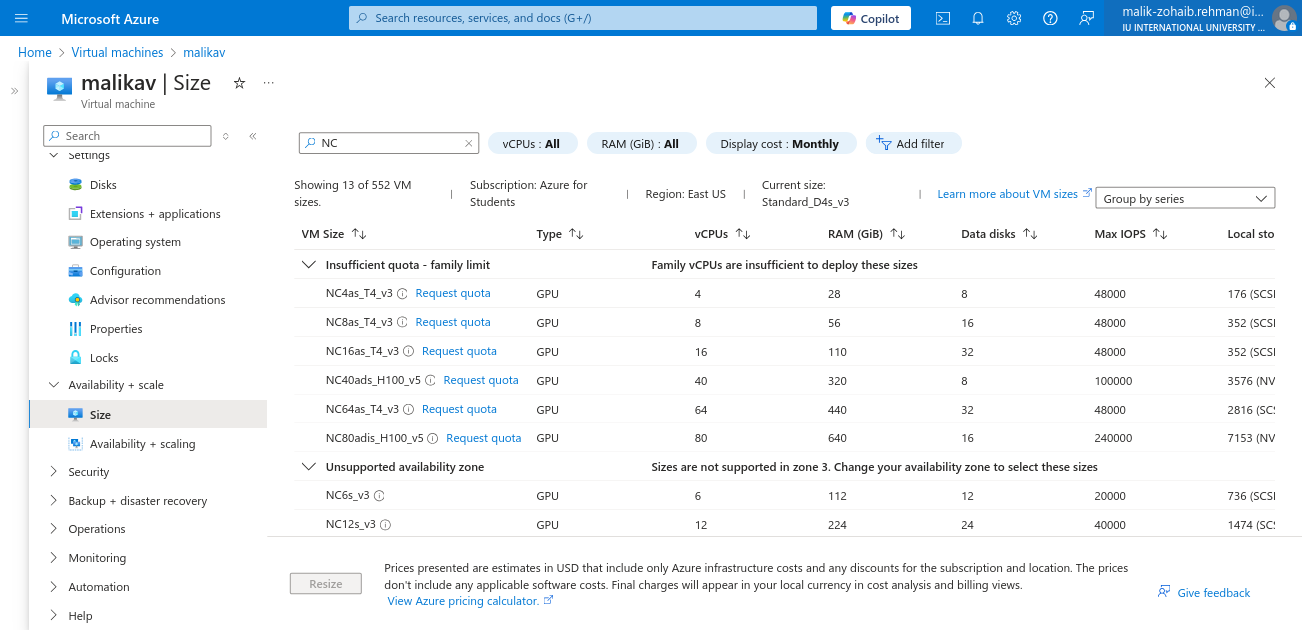Show info for NC4as_T4_v3 size
Screen dimensions: 1302x630
pyautogui.click(x=402, y=294)
